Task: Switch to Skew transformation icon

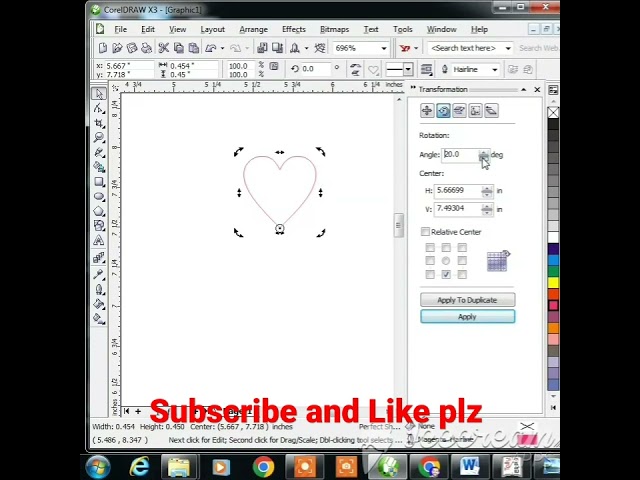Action: point(491,110)
